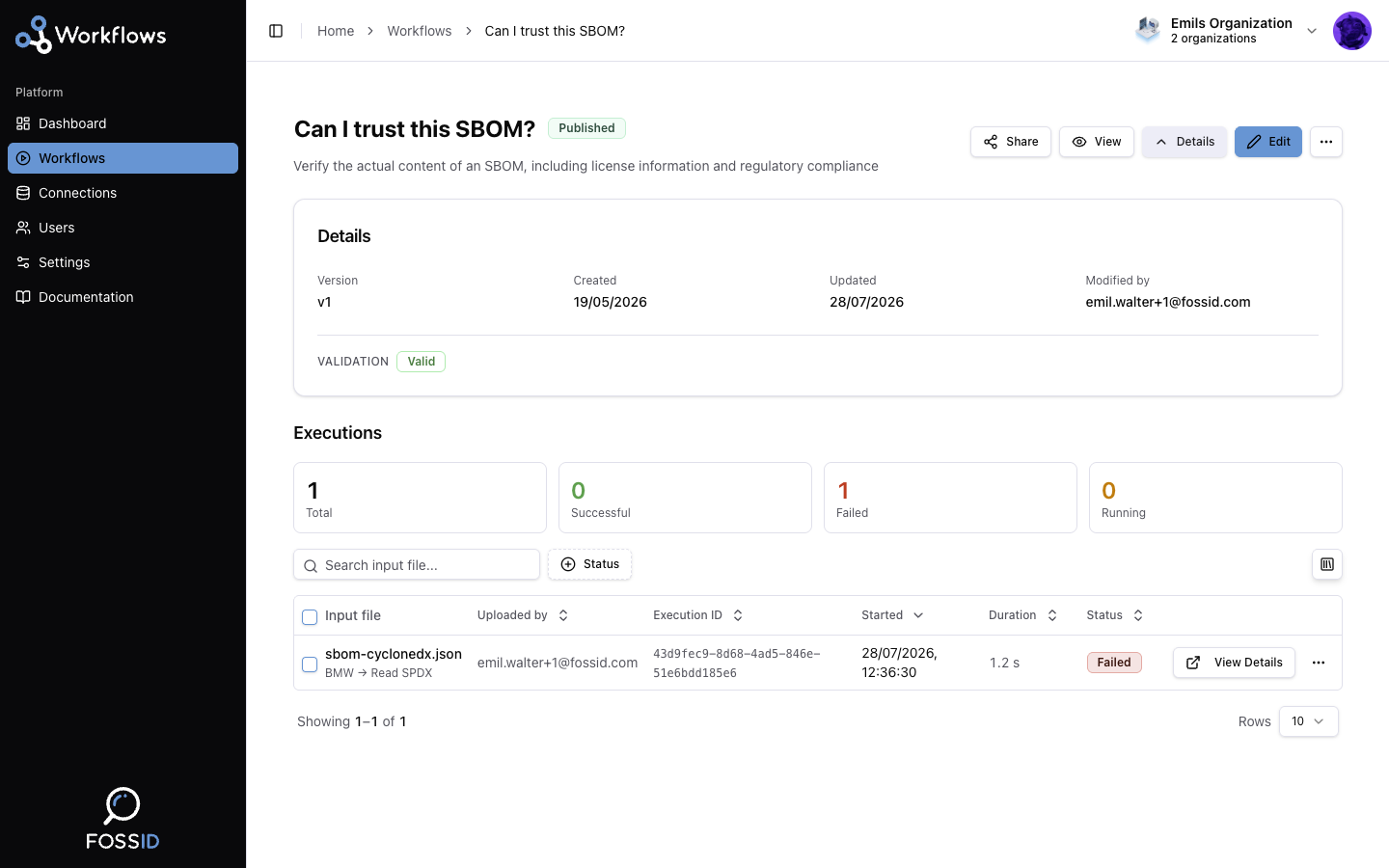
Task: Toggle the sidebar panel icon
Action: [x=276, y=31]
